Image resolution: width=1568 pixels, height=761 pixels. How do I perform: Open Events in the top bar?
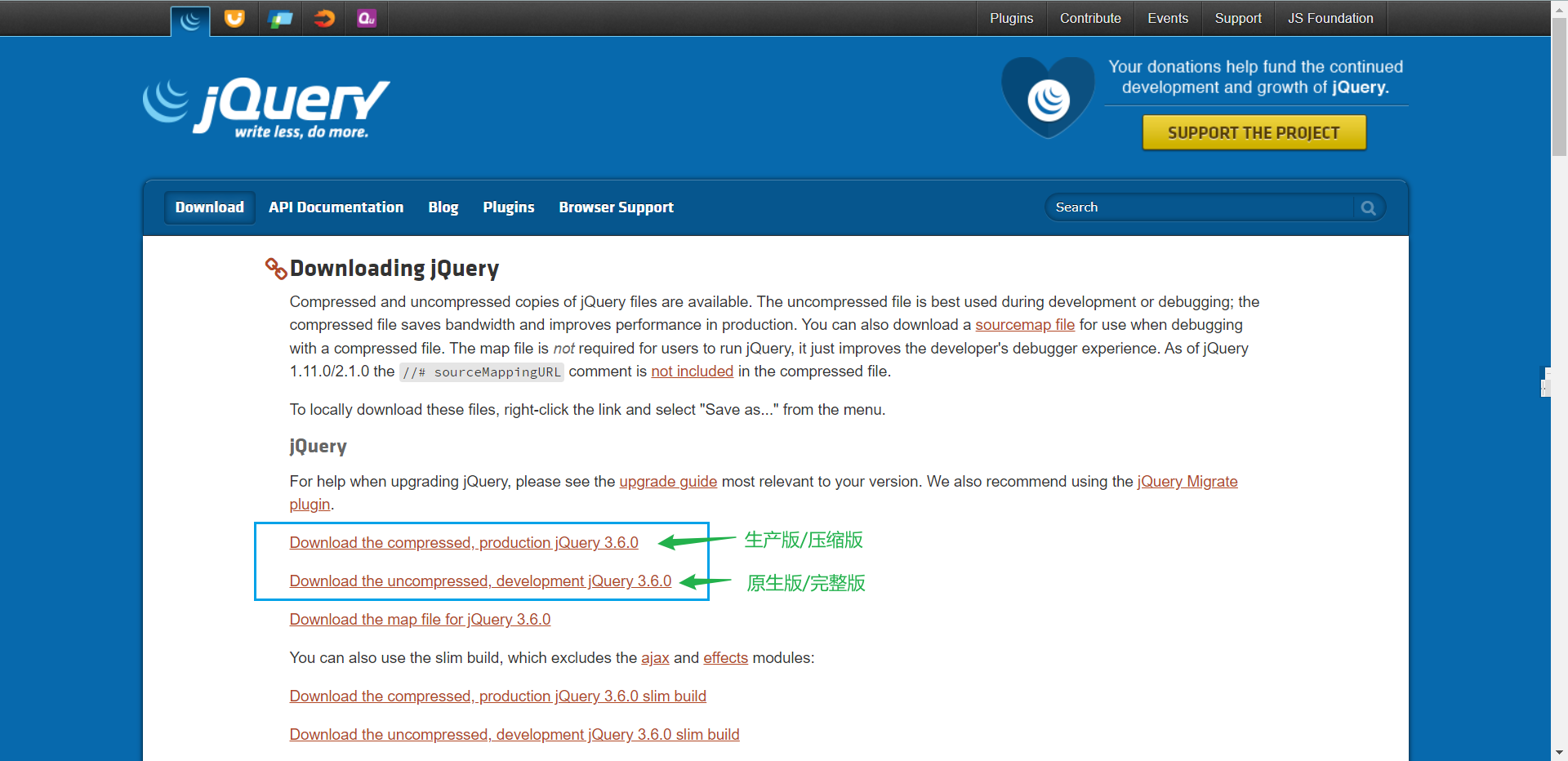point(1168,18)
